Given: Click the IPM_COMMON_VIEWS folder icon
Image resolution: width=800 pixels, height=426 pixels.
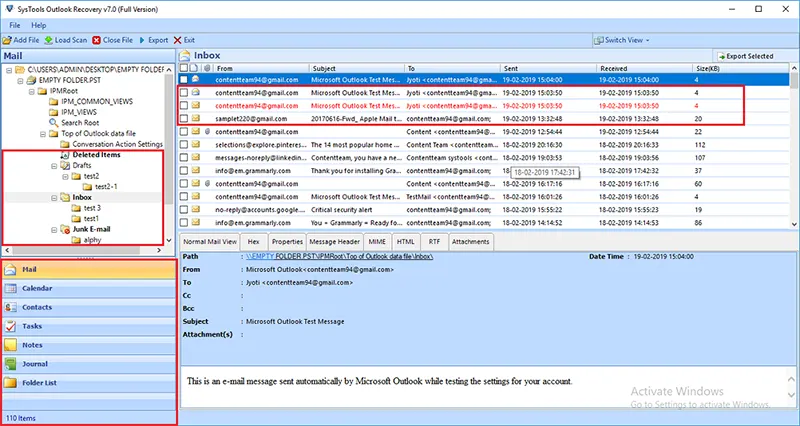Looking at the screenshot, I should [x=54, y=101].
